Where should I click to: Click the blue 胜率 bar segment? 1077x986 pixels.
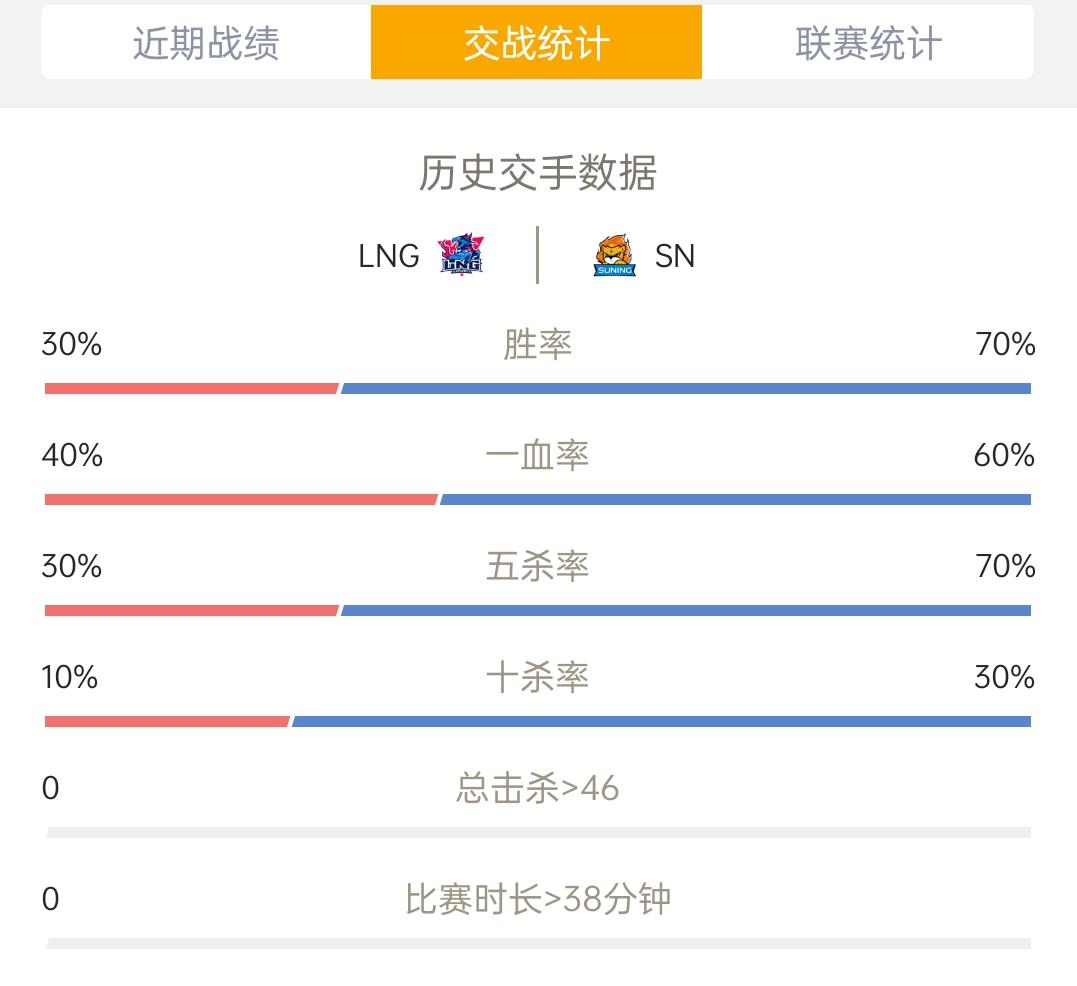pyautogui.click(x=686, y=389)
